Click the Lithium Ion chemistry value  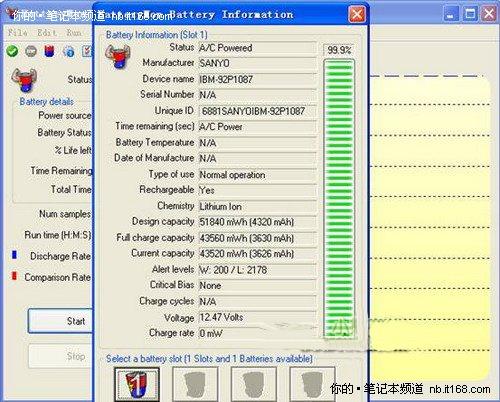pos(257,206)
